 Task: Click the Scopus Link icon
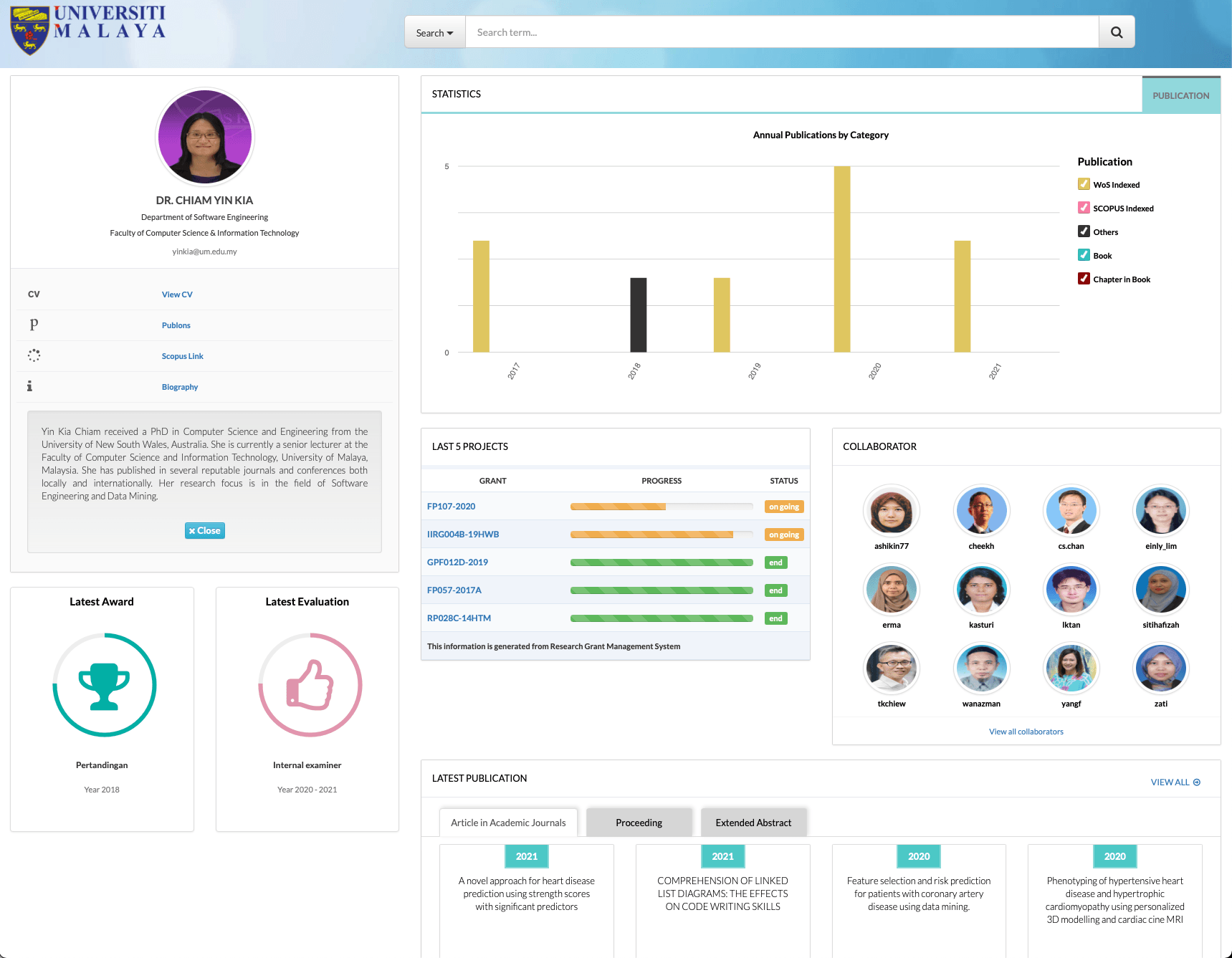click(33, 355)
